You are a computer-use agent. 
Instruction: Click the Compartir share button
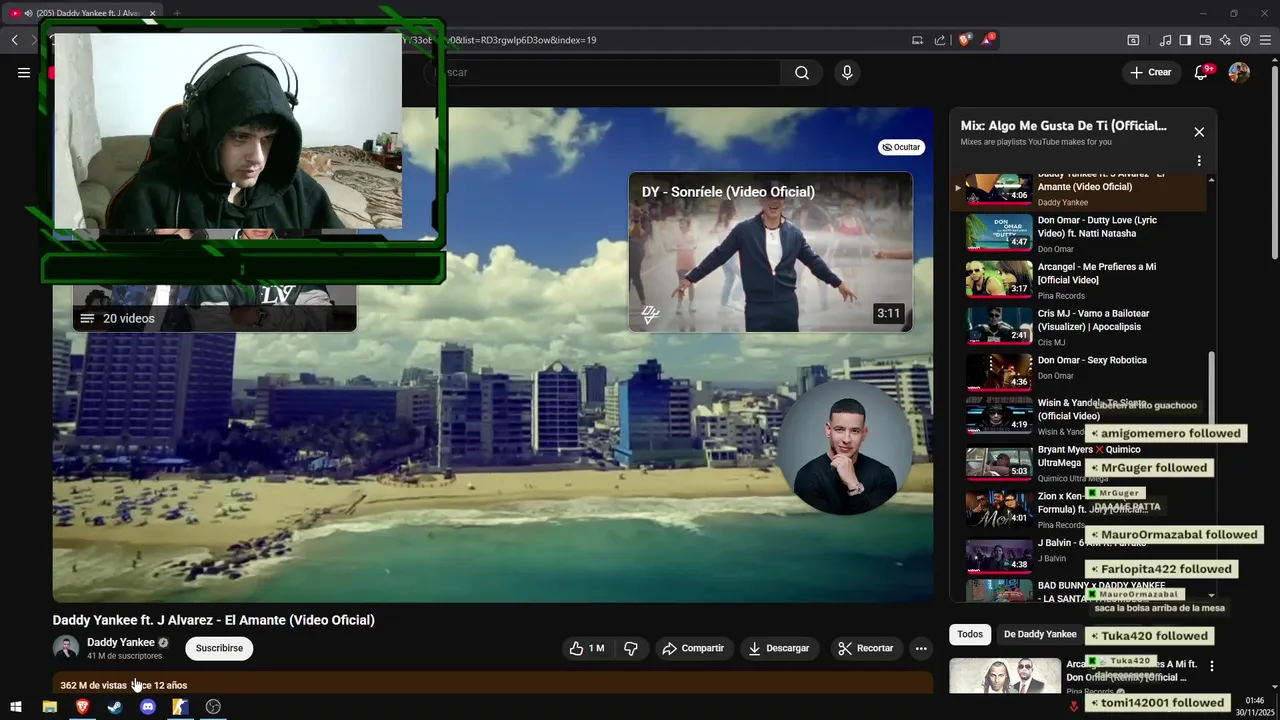click(693, 648)
